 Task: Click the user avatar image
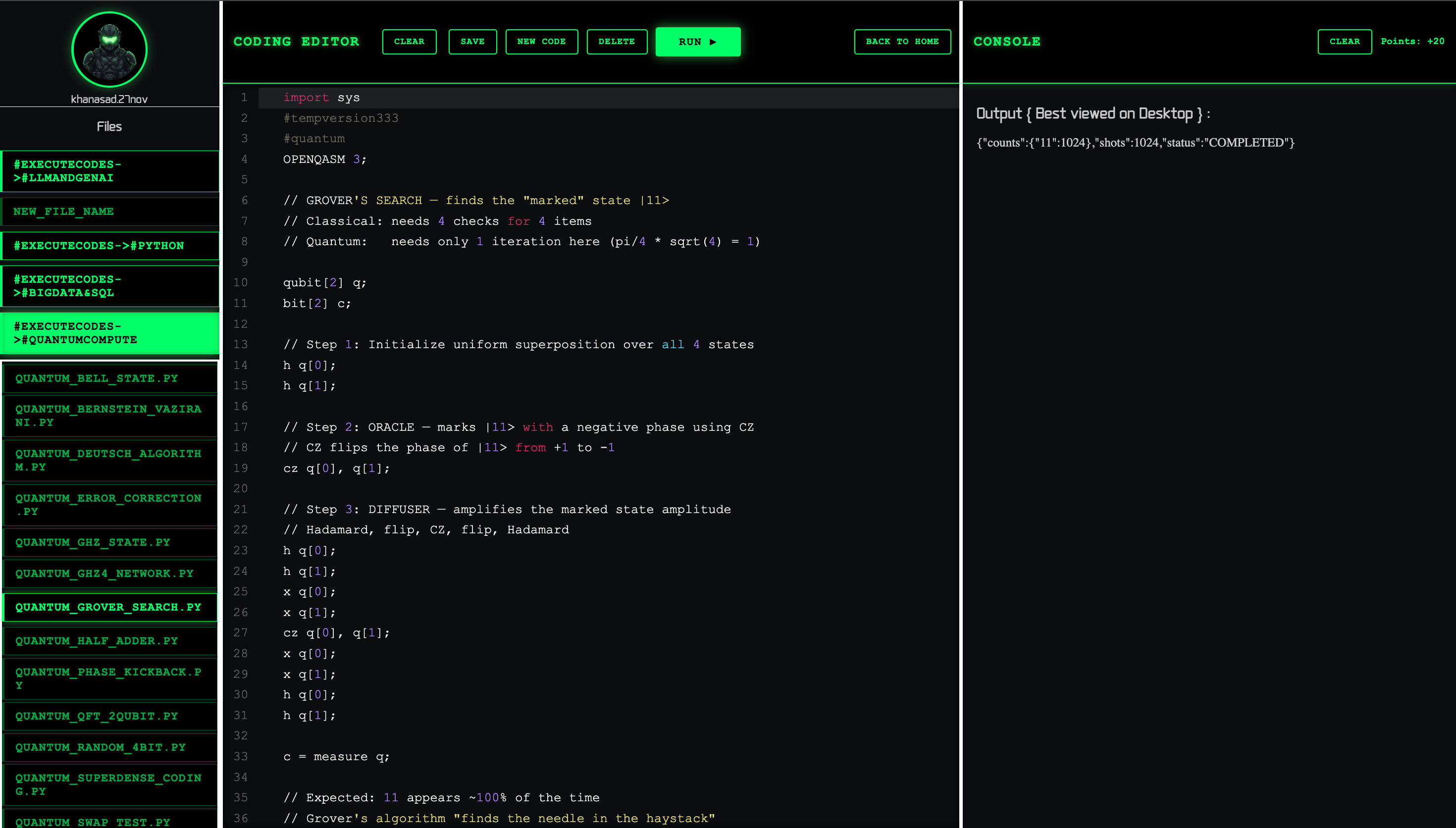pos(109,50)
